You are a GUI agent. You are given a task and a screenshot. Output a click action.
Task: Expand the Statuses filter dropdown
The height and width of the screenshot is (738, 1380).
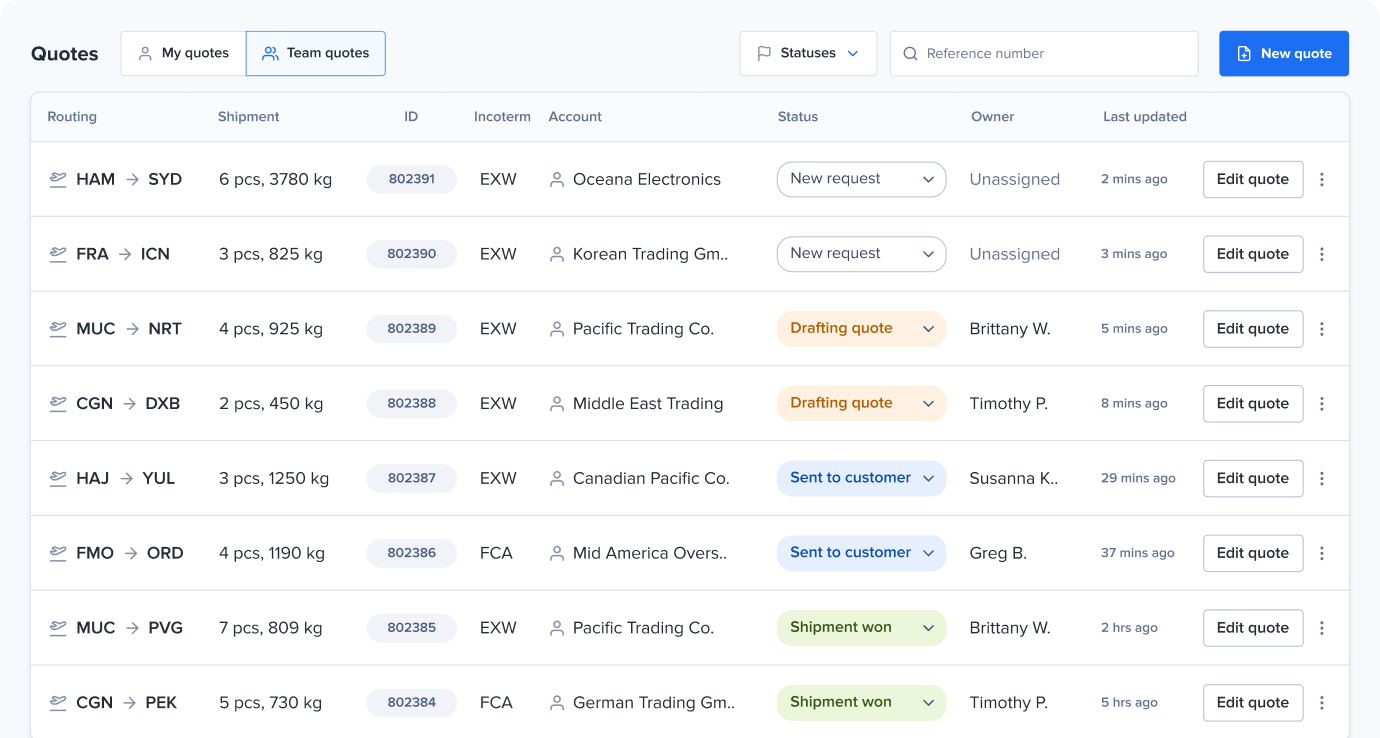pos(808,53)
